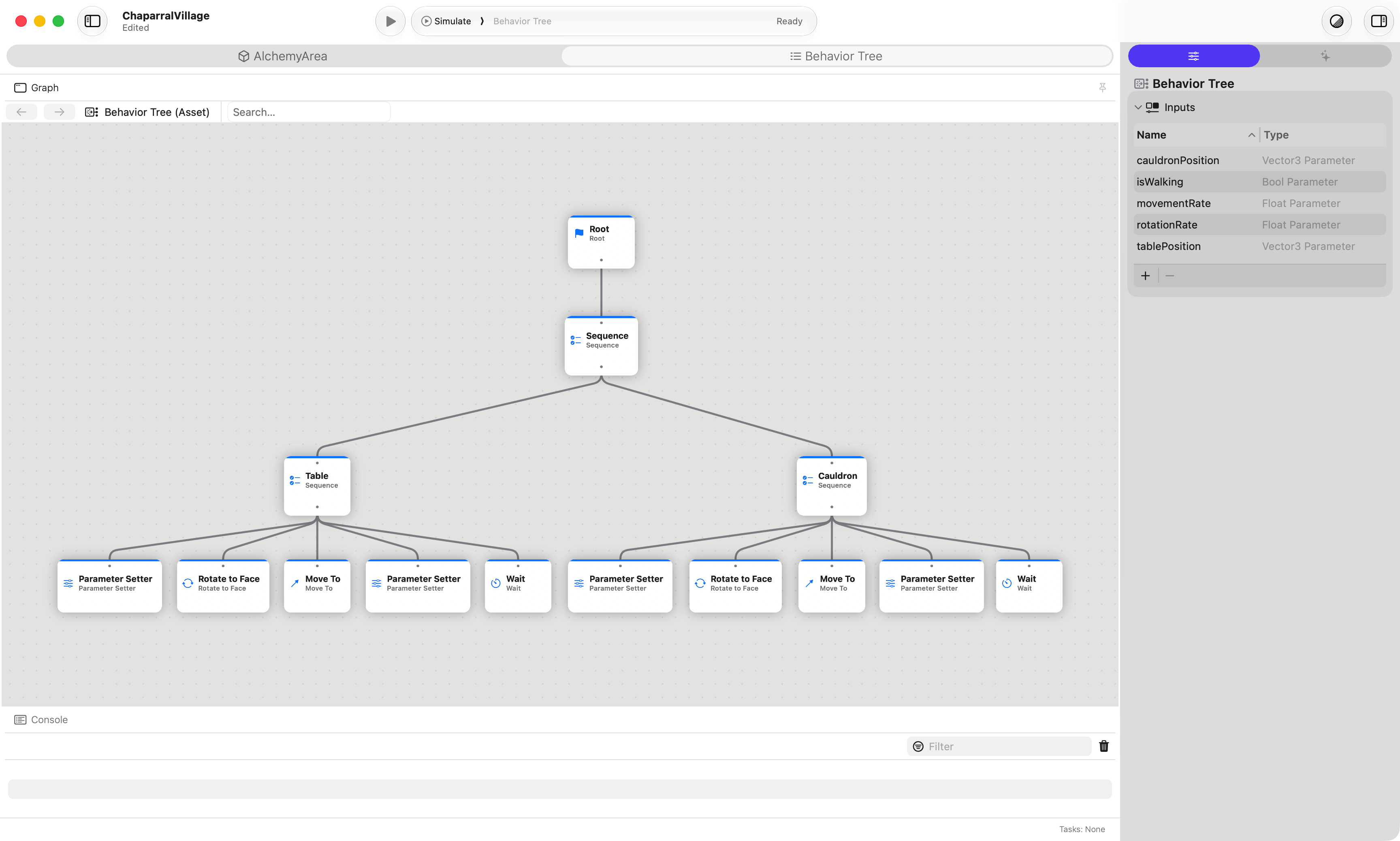The height and width of the screenshot is (841, 1400).
Task: Click the pin icon in Graph panel
Action: point(1102,88)
